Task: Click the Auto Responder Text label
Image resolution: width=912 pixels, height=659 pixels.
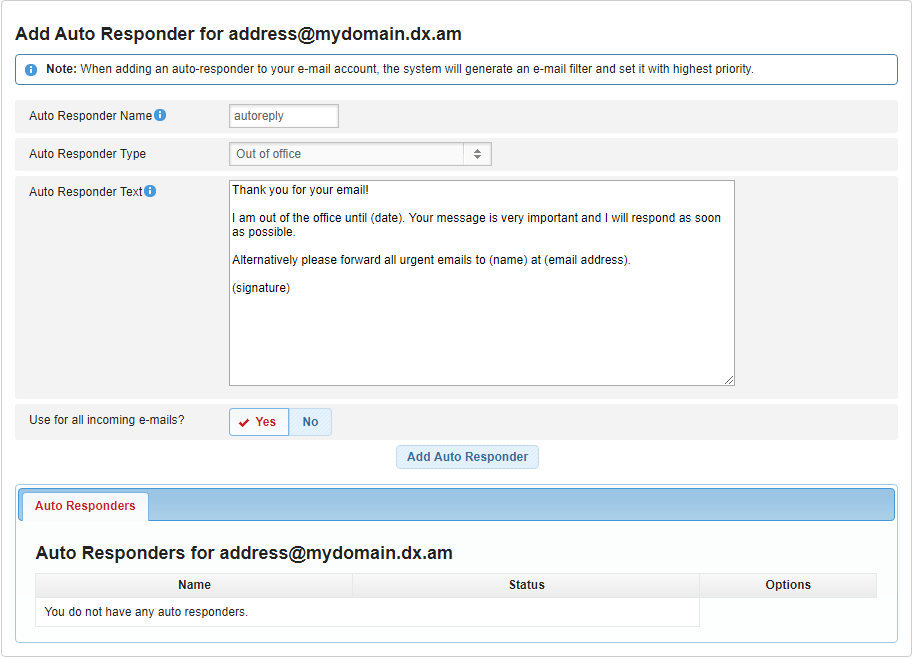Action: [85, 192]
